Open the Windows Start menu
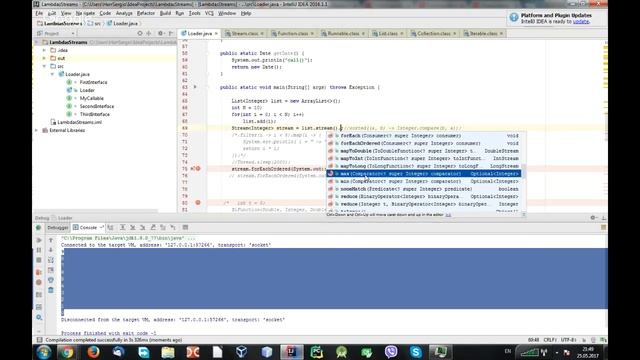Image resolution: width=640 pixels, height=360 pixels. pos(44,352)
